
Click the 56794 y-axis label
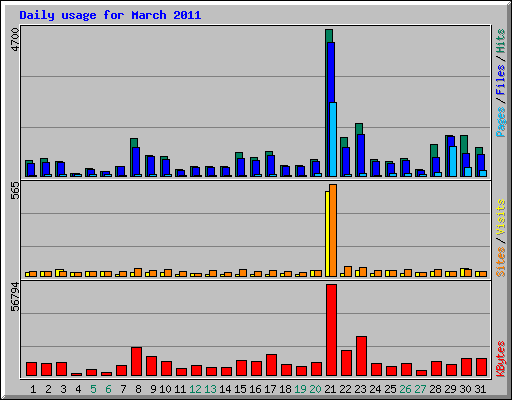pyautogui.click(x=15, y=296)
